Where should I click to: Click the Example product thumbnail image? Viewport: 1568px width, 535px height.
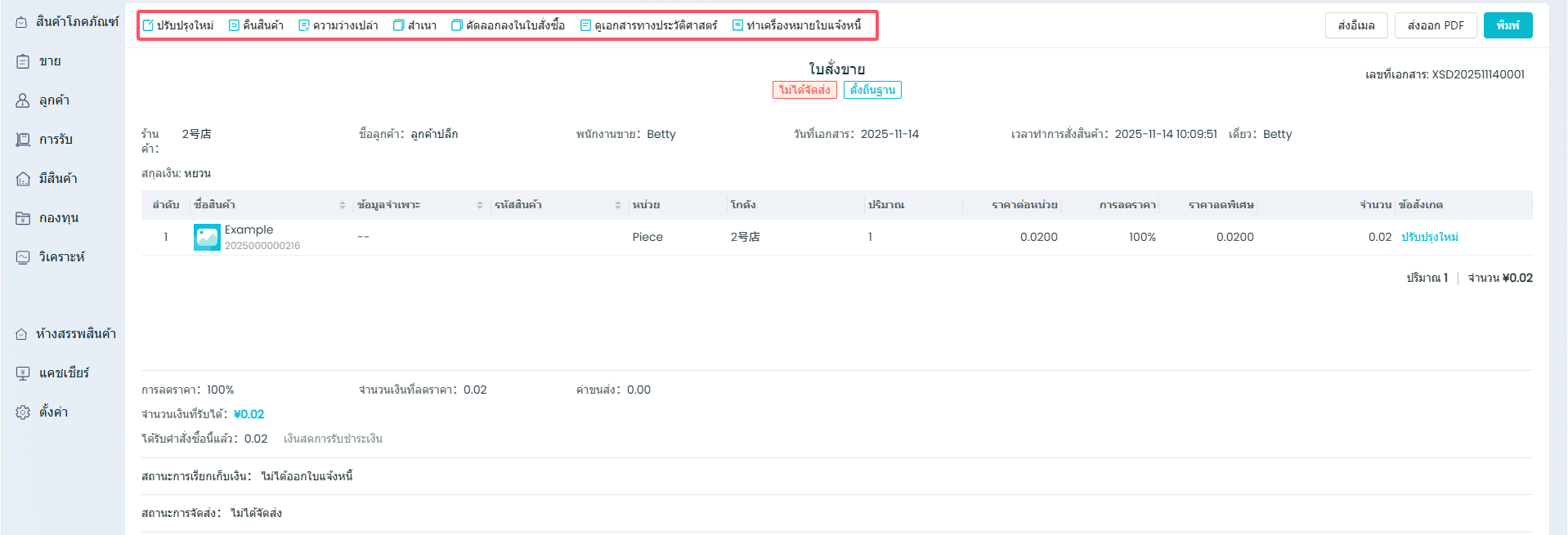tap(207, 237)
